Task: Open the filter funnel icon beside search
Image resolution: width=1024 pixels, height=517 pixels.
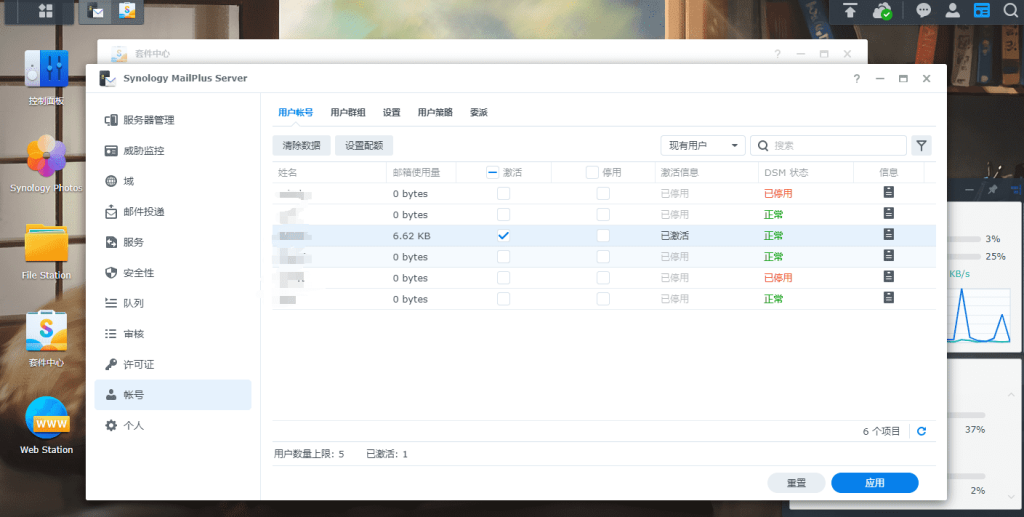Action: coord(921,146)
